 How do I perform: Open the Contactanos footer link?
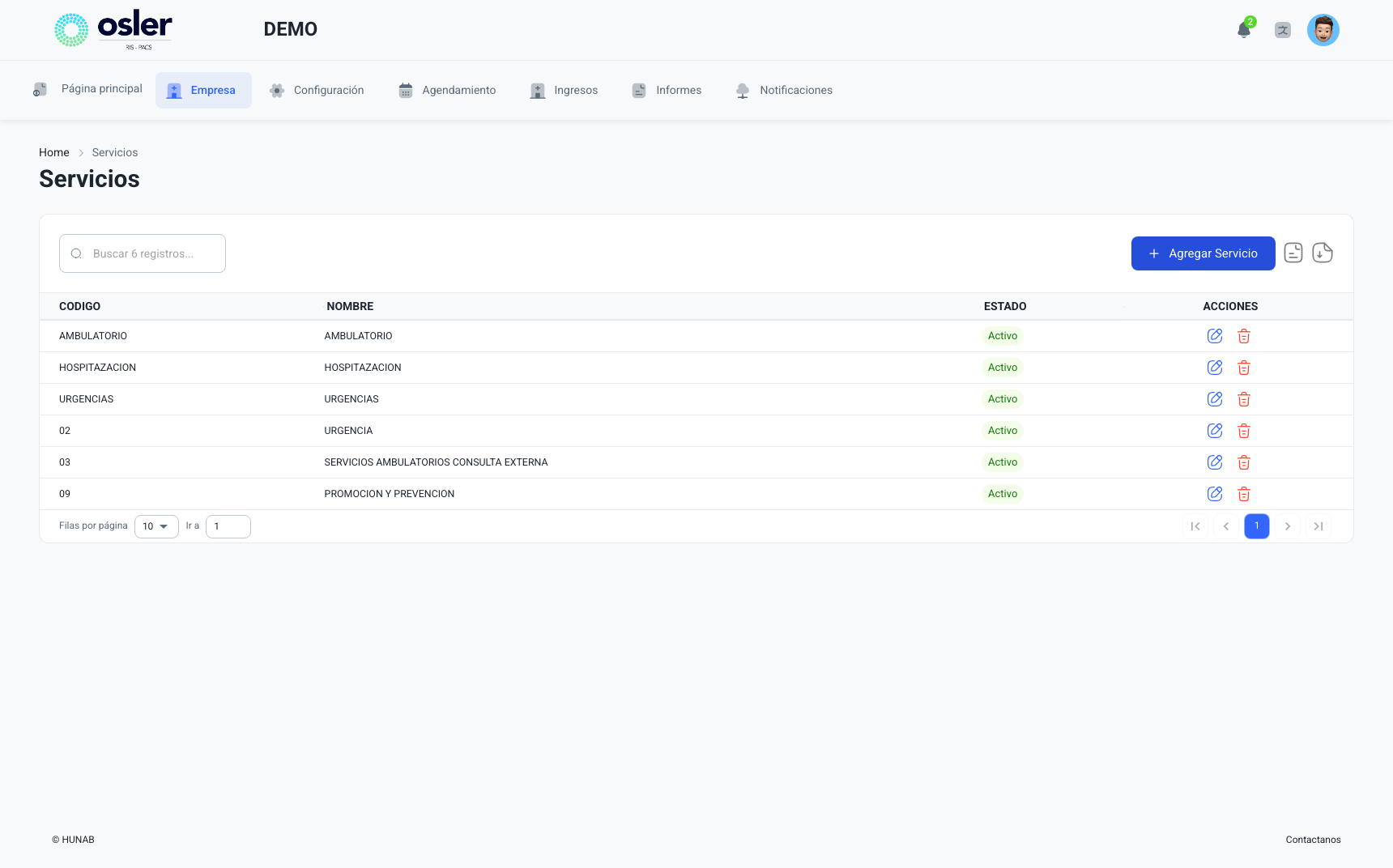tap(1314, 840)
